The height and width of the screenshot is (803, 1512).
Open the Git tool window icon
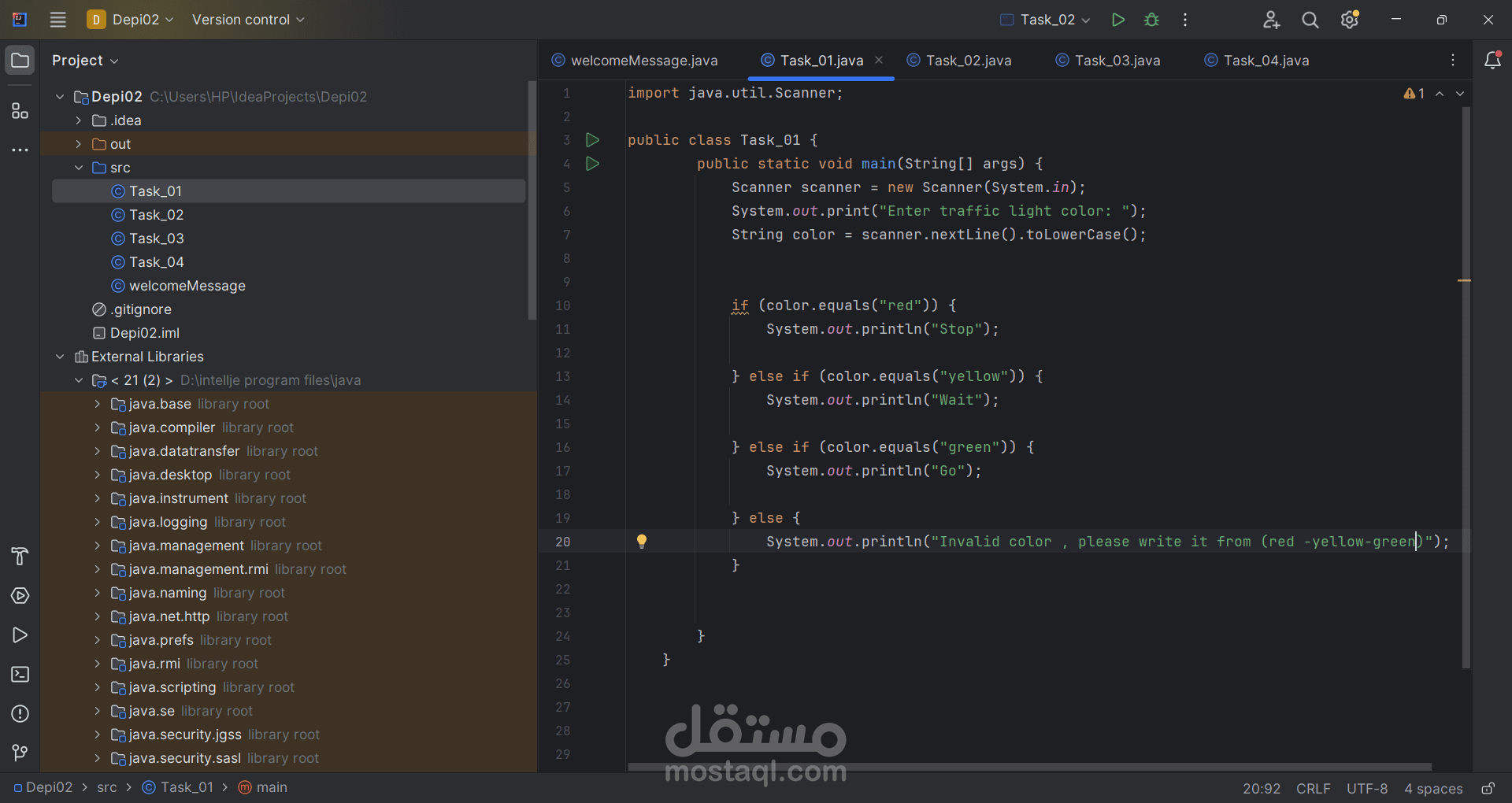[x=20, y=753]
